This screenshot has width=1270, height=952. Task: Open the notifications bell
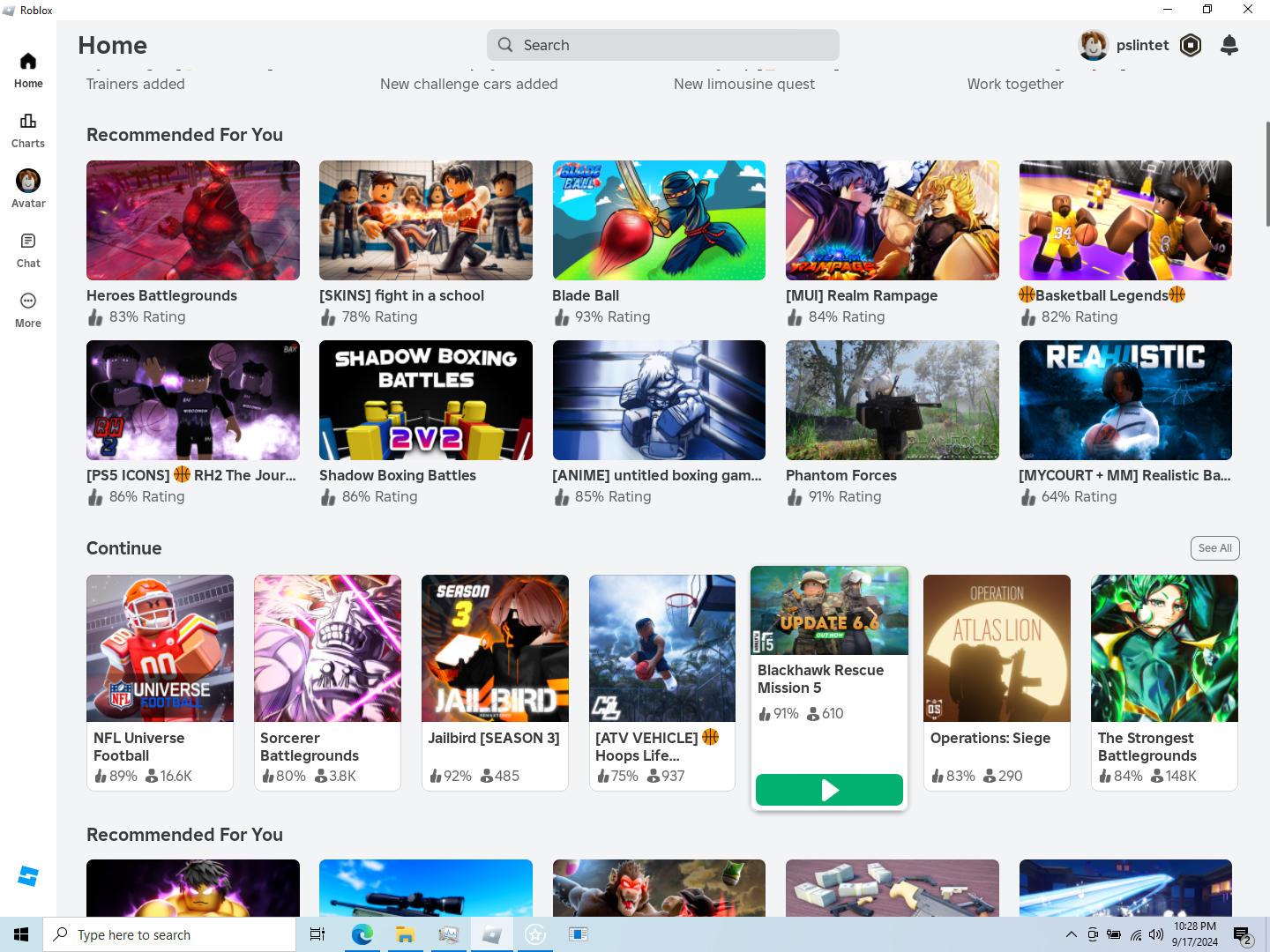tap(1229, 45)
